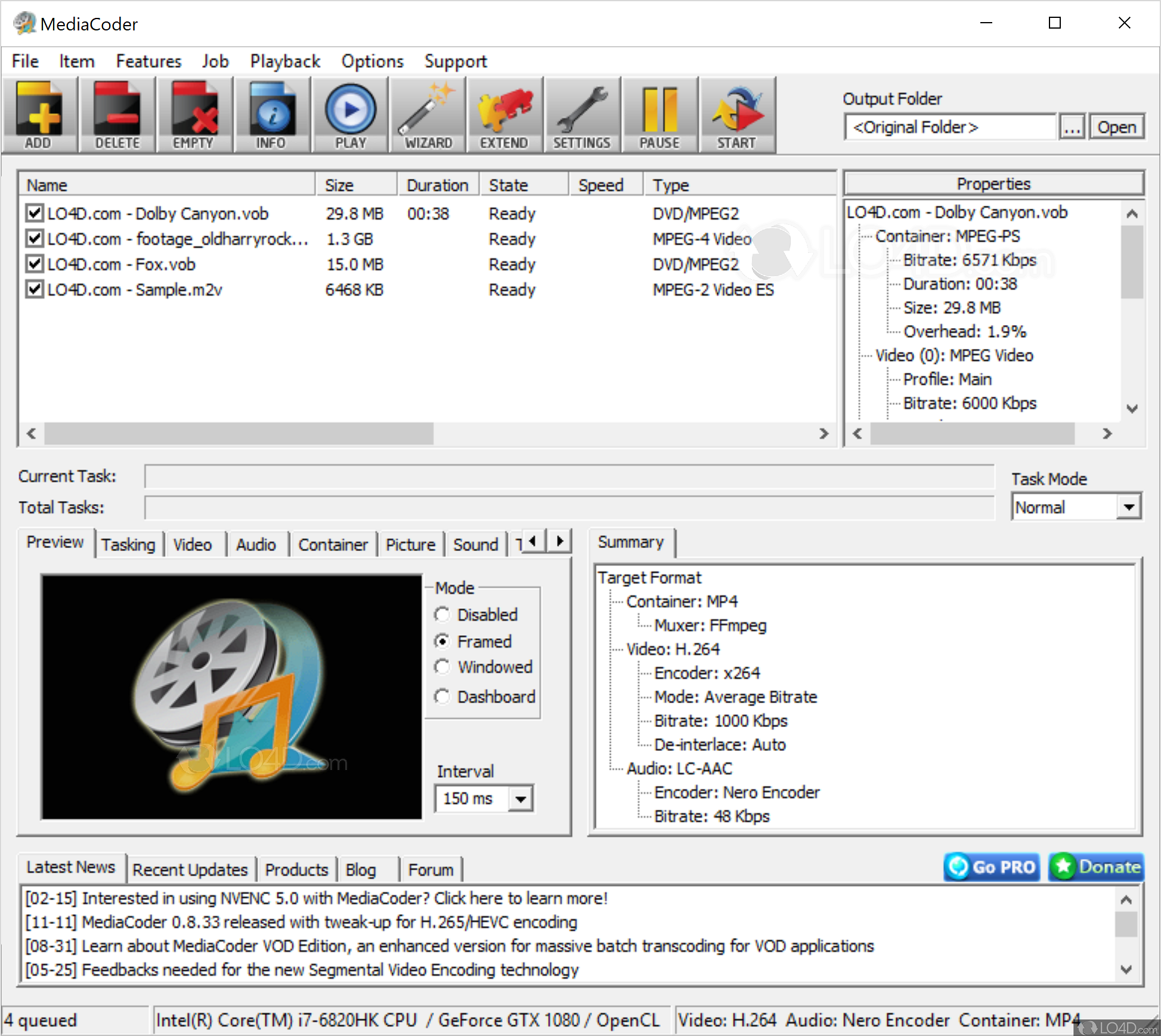Switch to the Audio tab
This screenshot has height=1036, width=1161.
pyautogui.click(x=256, y=544)
